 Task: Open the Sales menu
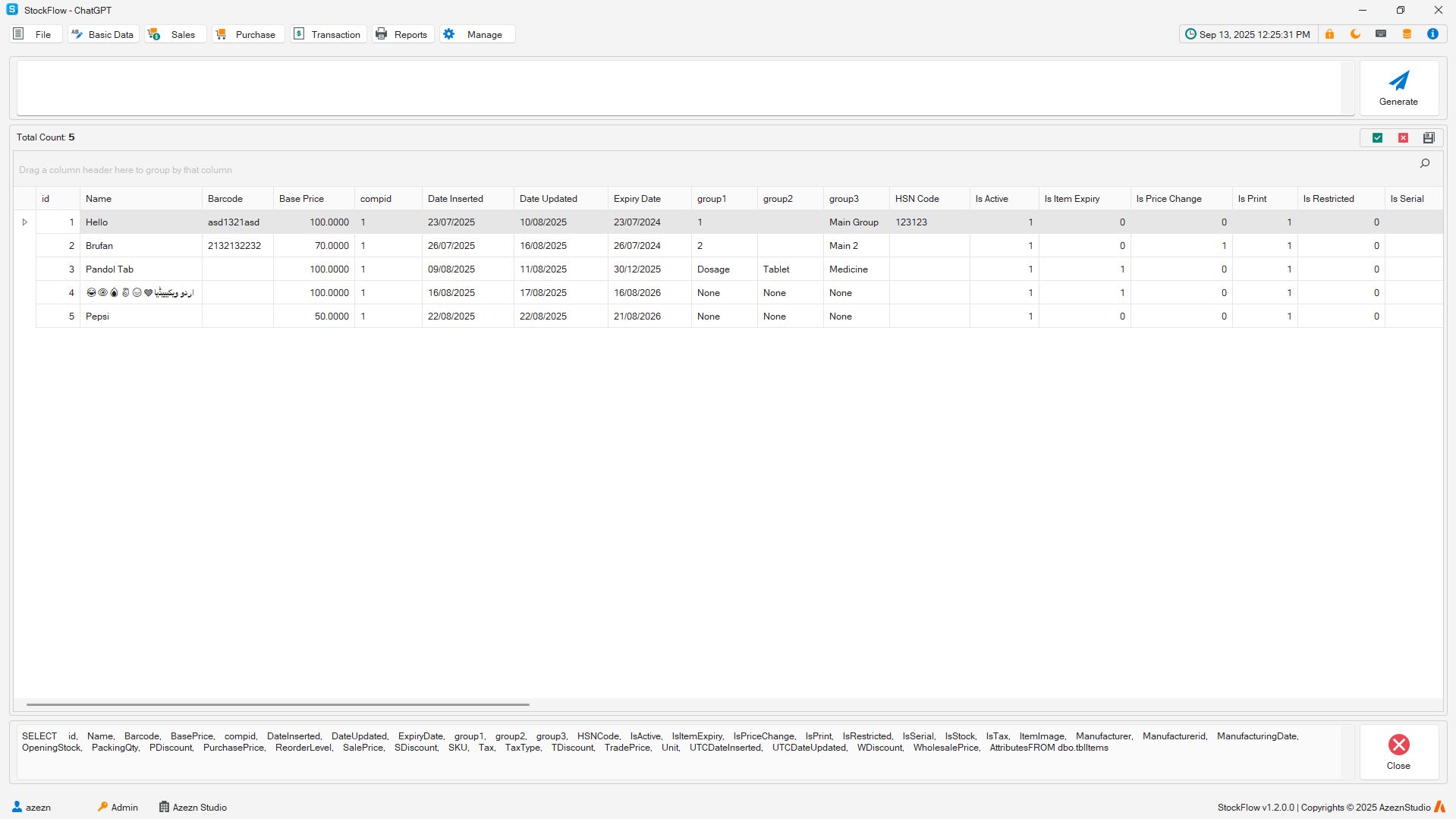[175, 34]
